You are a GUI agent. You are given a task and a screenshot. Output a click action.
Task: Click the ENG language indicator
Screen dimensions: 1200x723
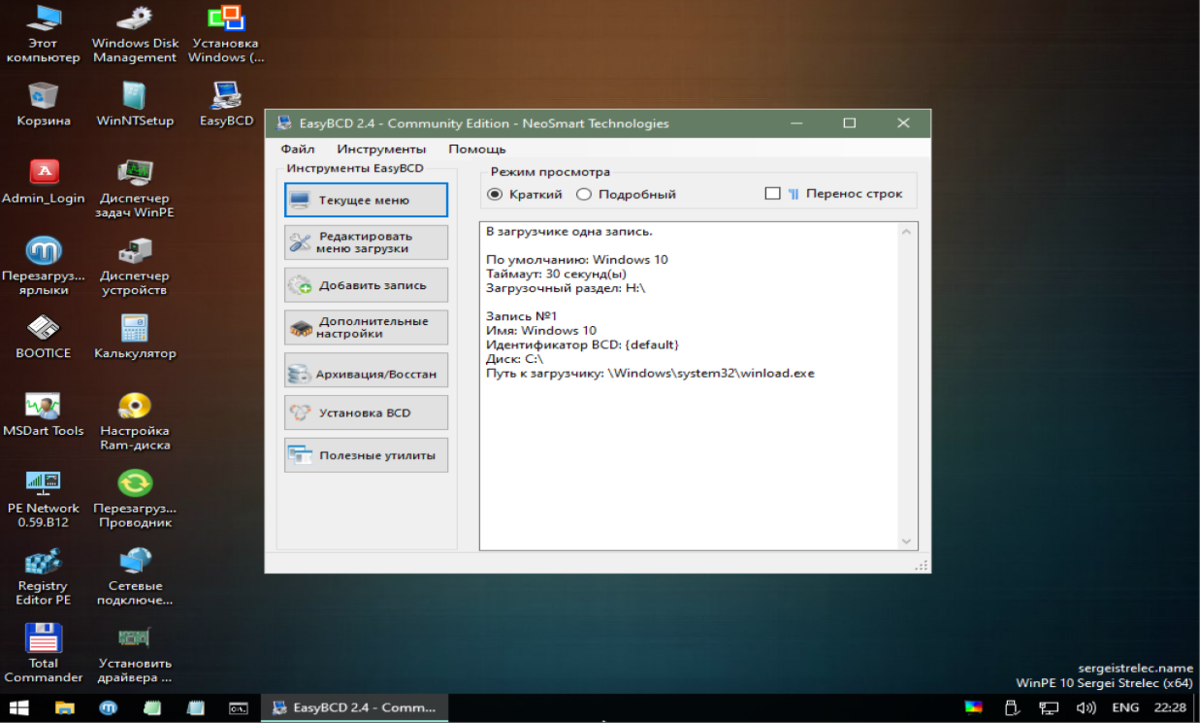point(1125,708)
